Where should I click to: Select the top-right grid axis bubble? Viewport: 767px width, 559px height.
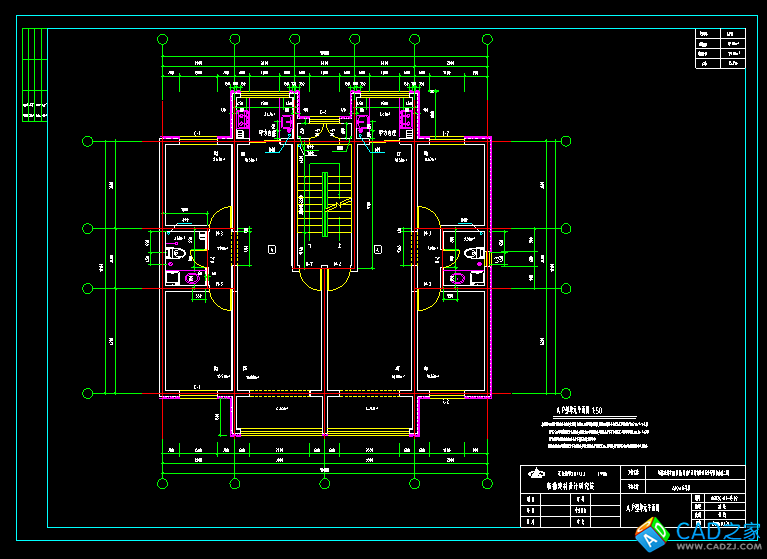tap(488, 39)
